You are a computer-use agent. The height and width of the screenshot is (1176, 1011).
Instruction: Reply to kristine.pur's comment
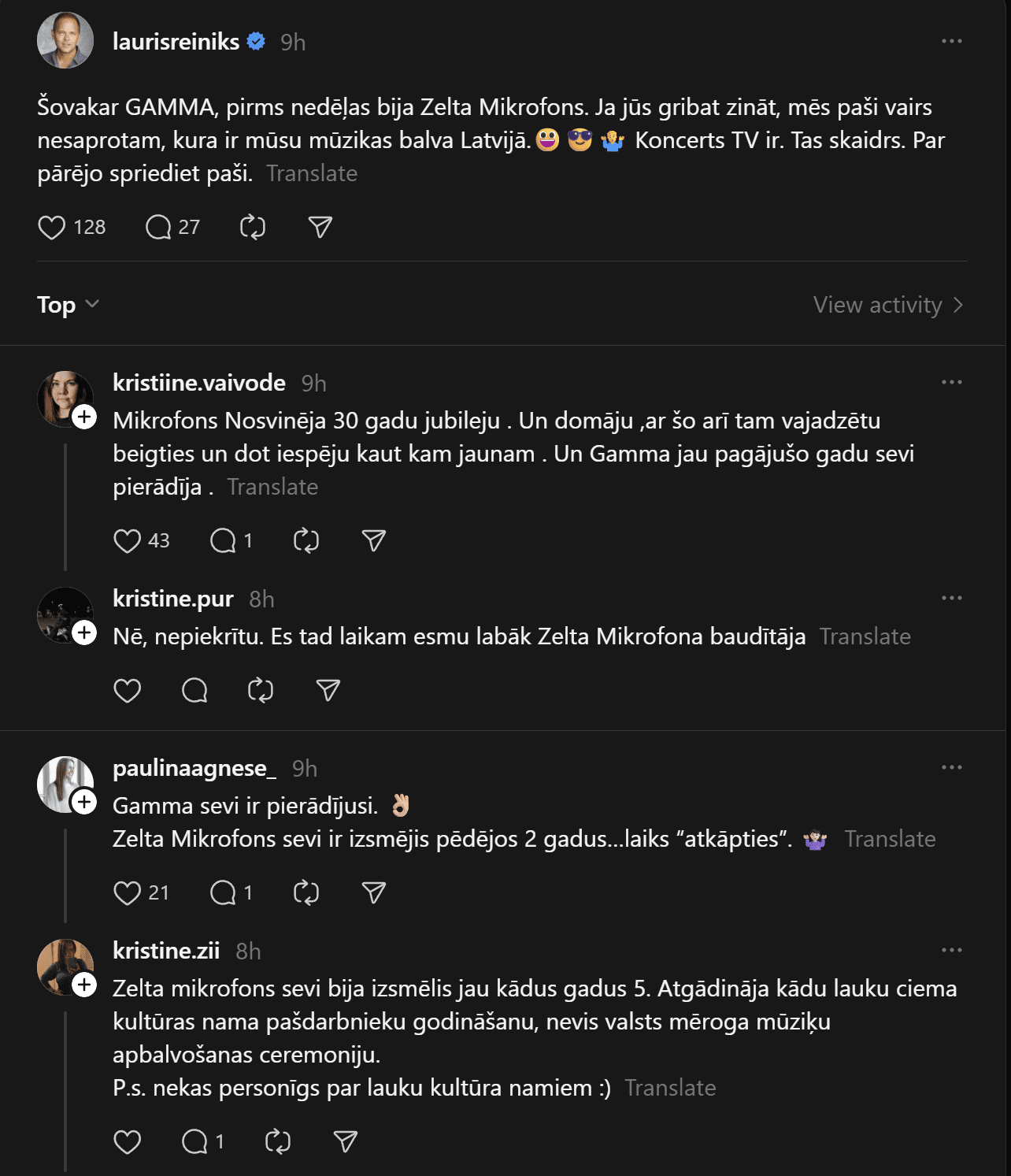point(194,691)
